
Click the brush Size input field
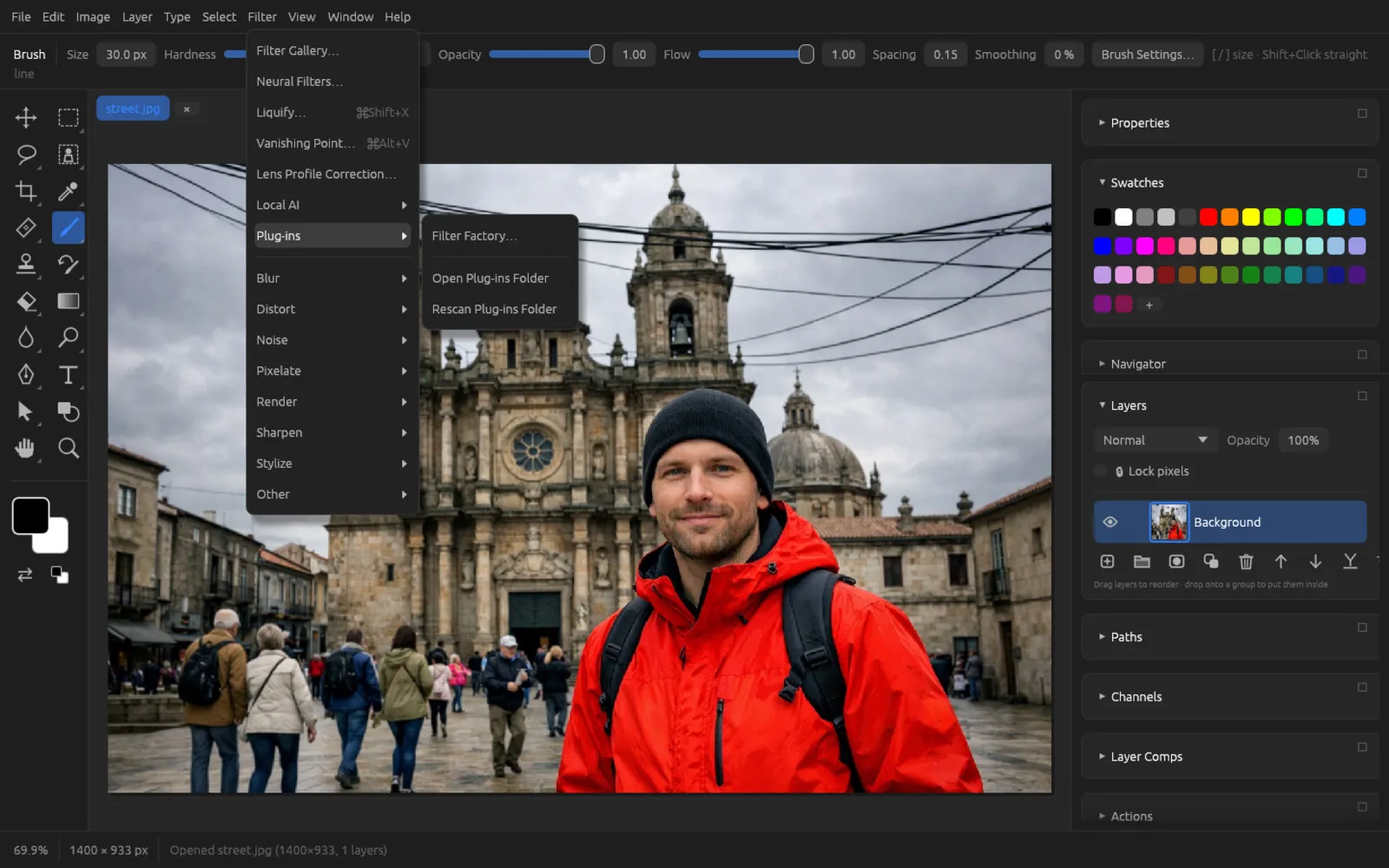[126, 55]
